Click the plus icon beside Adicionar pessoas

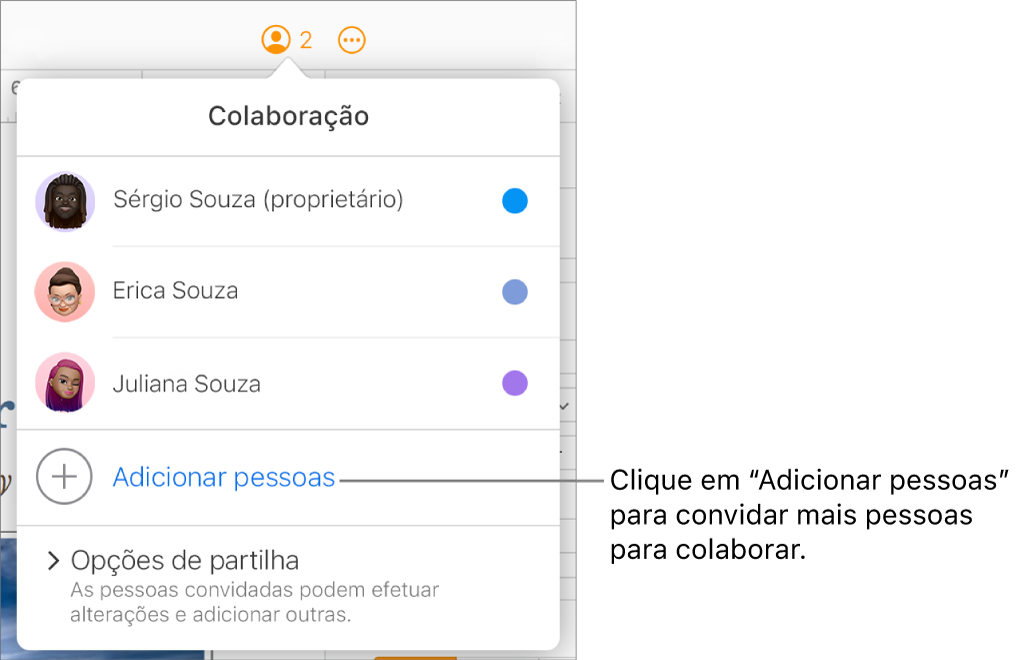coord(64,477)
